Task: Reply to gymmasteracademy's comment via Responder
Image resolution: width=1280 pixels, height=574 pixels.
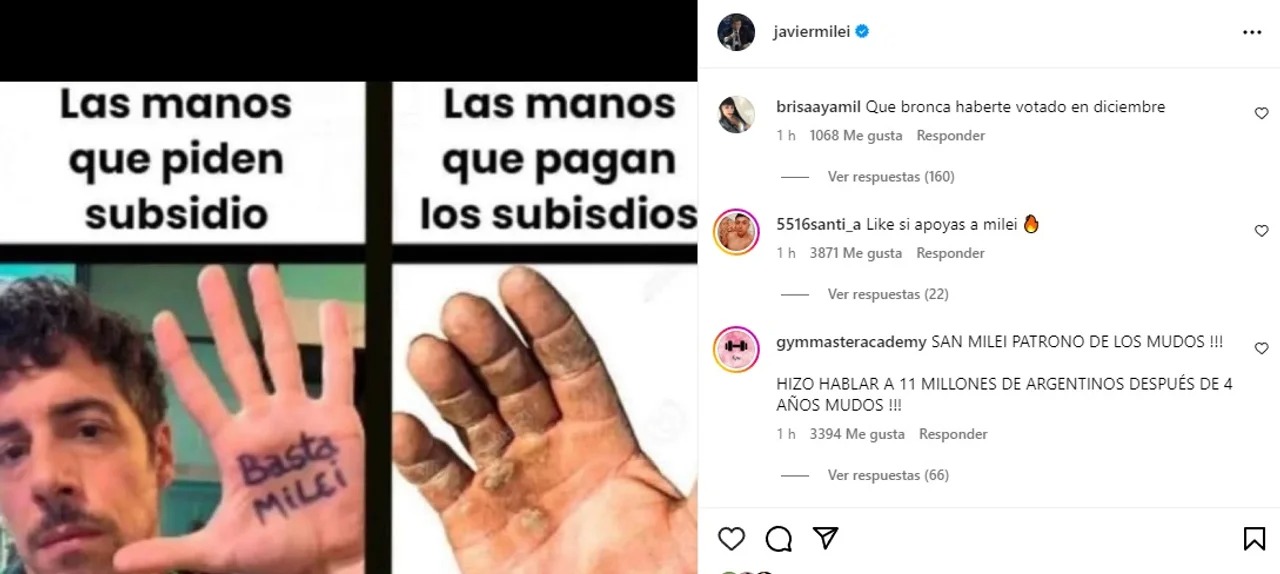Action: tap(953, 434)
